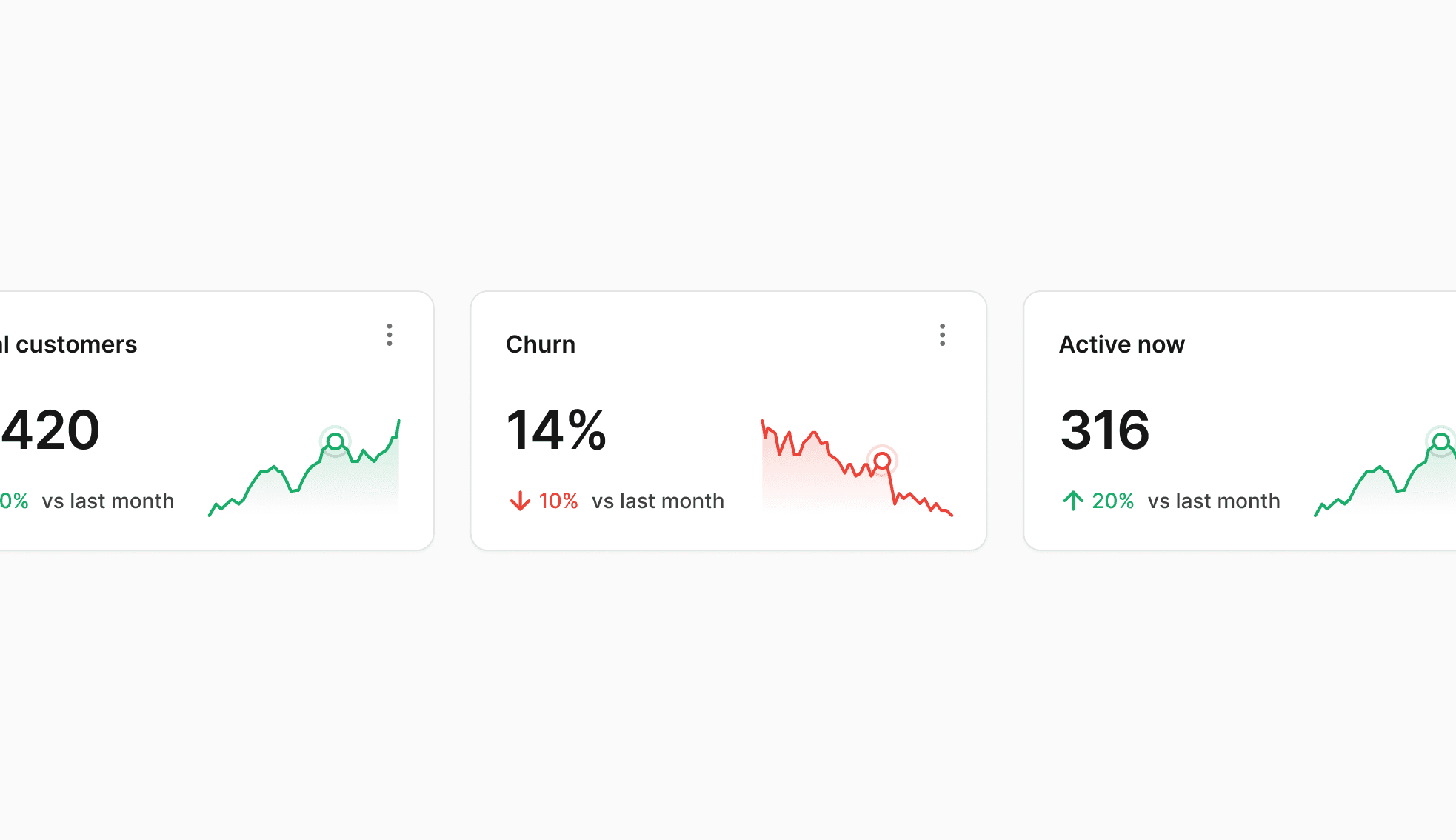Click the 316 active users value
1456x840 pixels.
(1104, 430)
